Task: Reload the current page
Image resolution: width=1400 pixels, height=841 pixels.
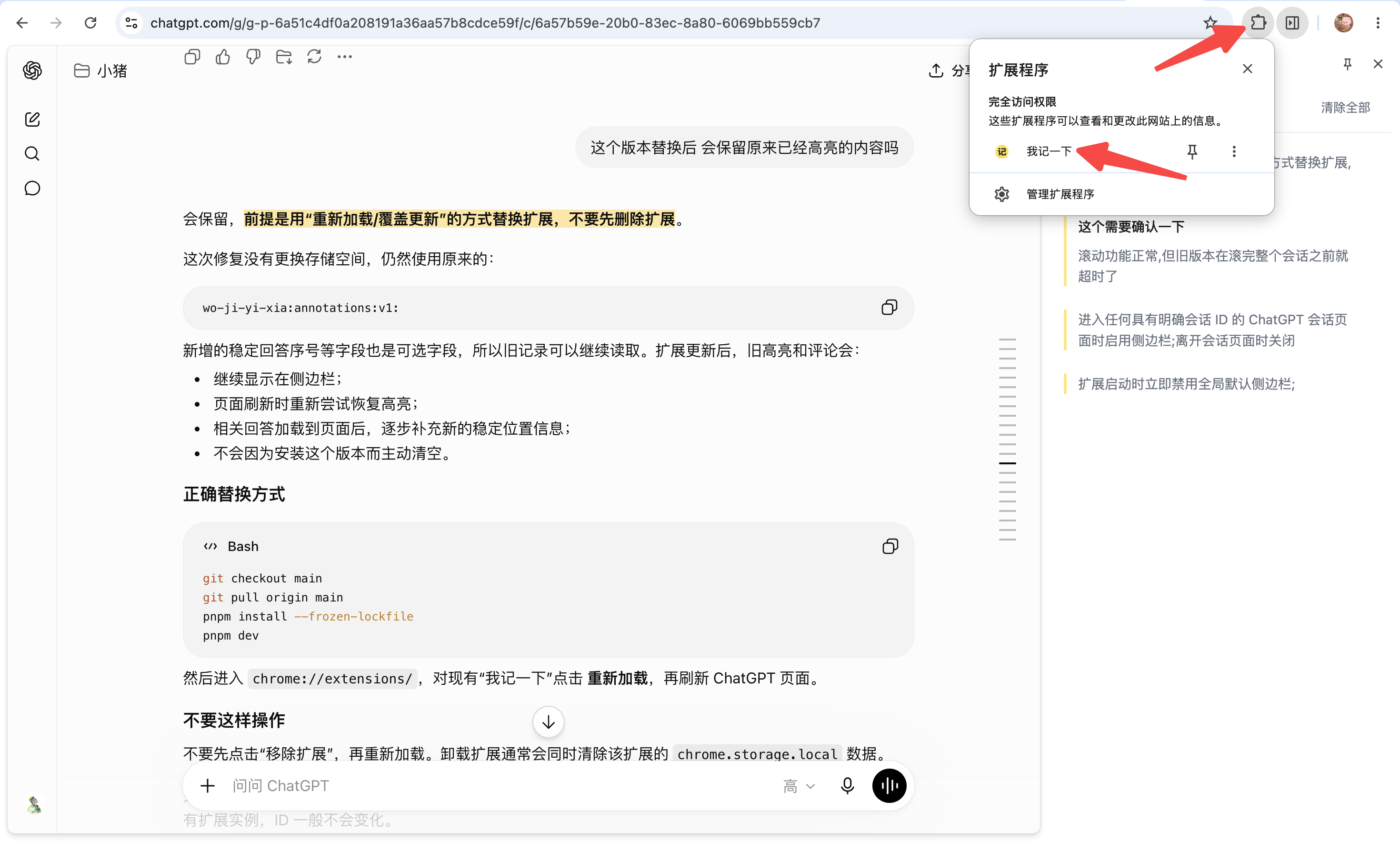Action: (90, 23)
